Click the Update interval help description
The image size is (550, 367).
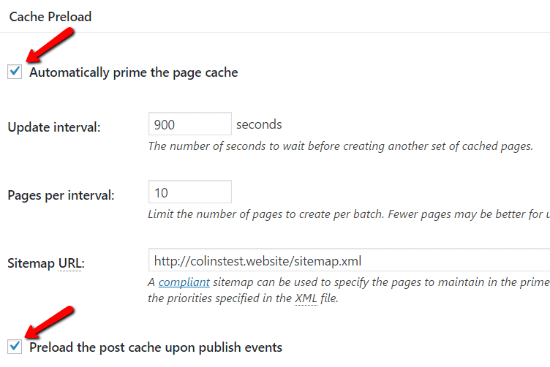click(340, 146)
